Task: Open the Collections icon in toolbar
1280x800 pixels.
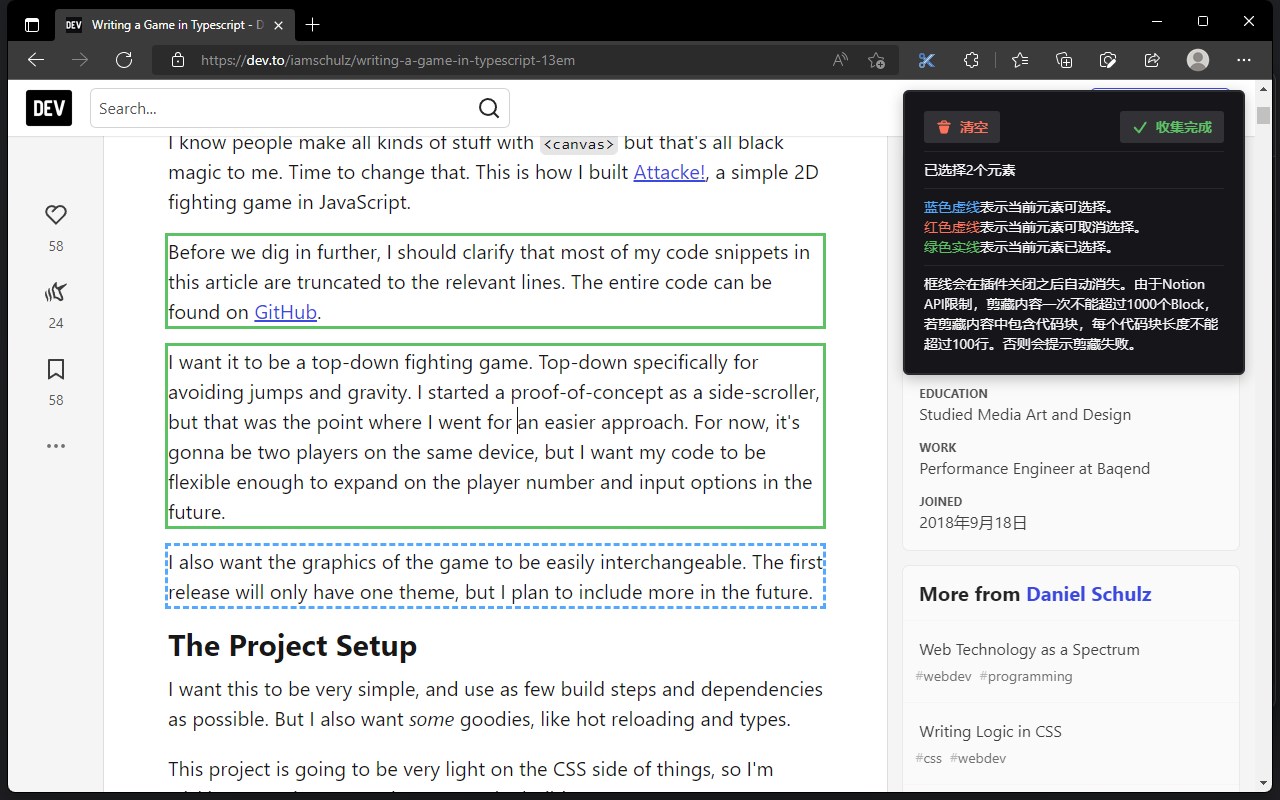Action: pyautogui.click(x=1064, y=60)
